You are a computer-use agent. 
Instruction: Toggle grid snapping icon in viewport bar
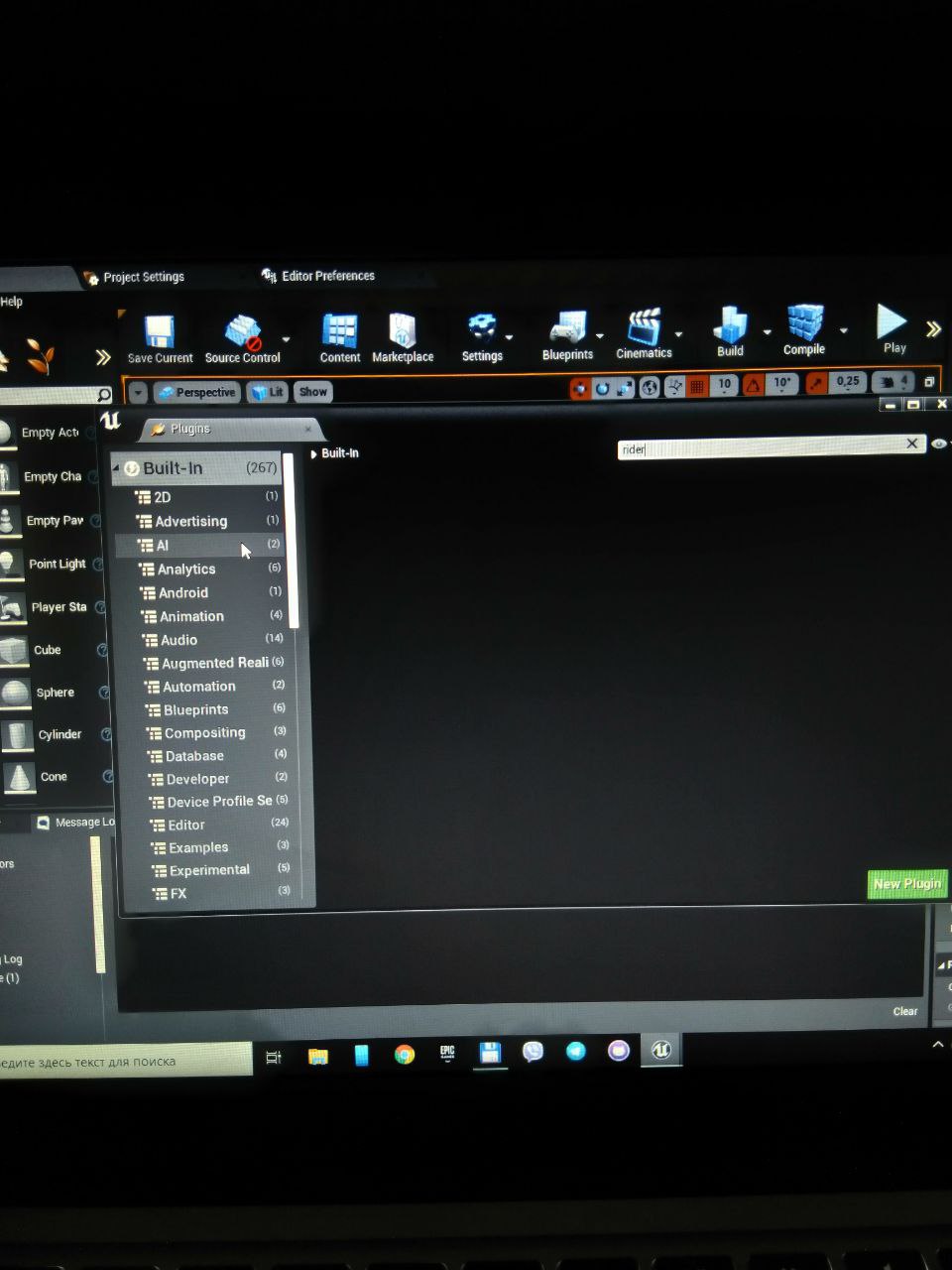(x=697, y=386)
